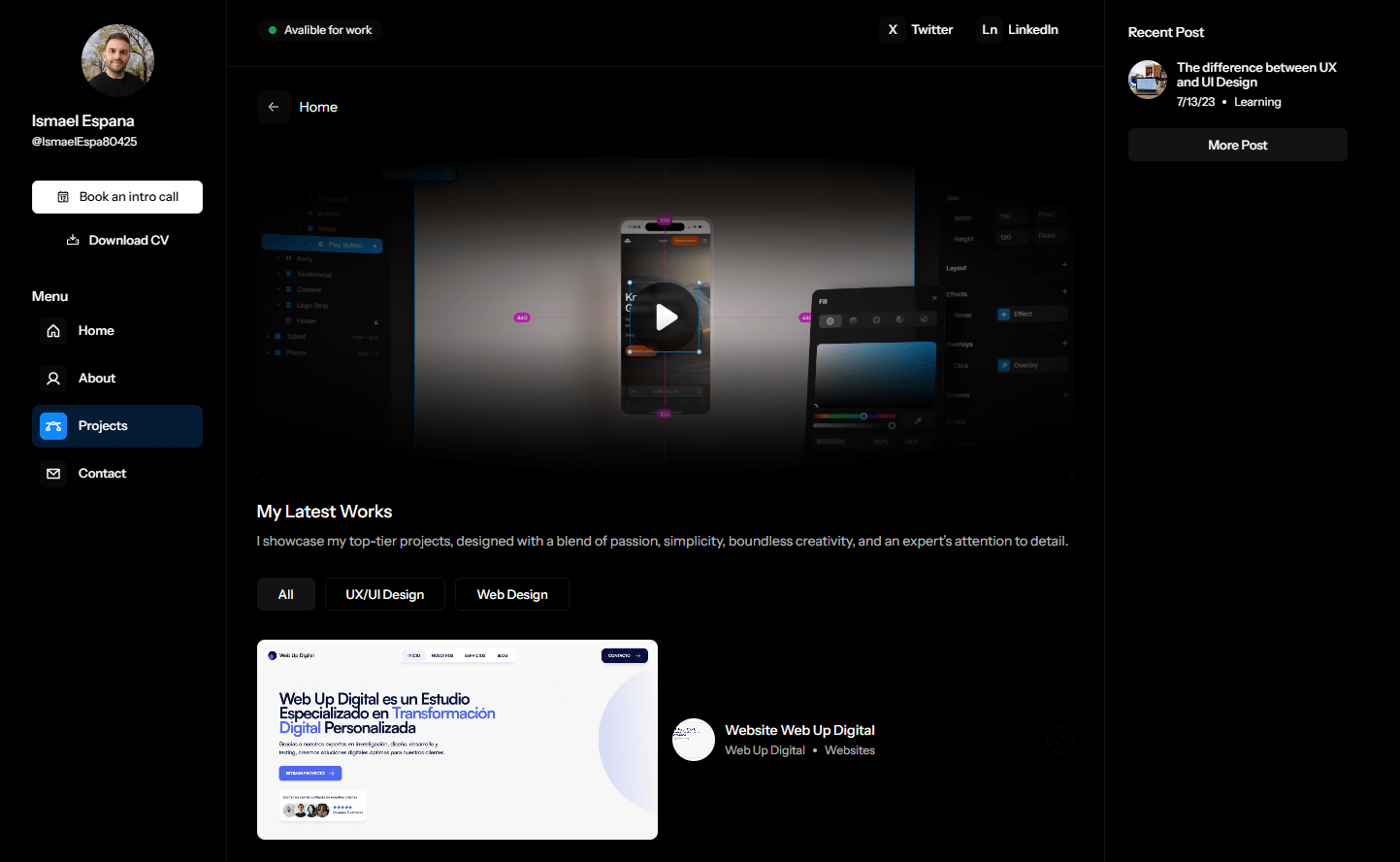Click the Home house icon in menu

click(x=53, y=331)
